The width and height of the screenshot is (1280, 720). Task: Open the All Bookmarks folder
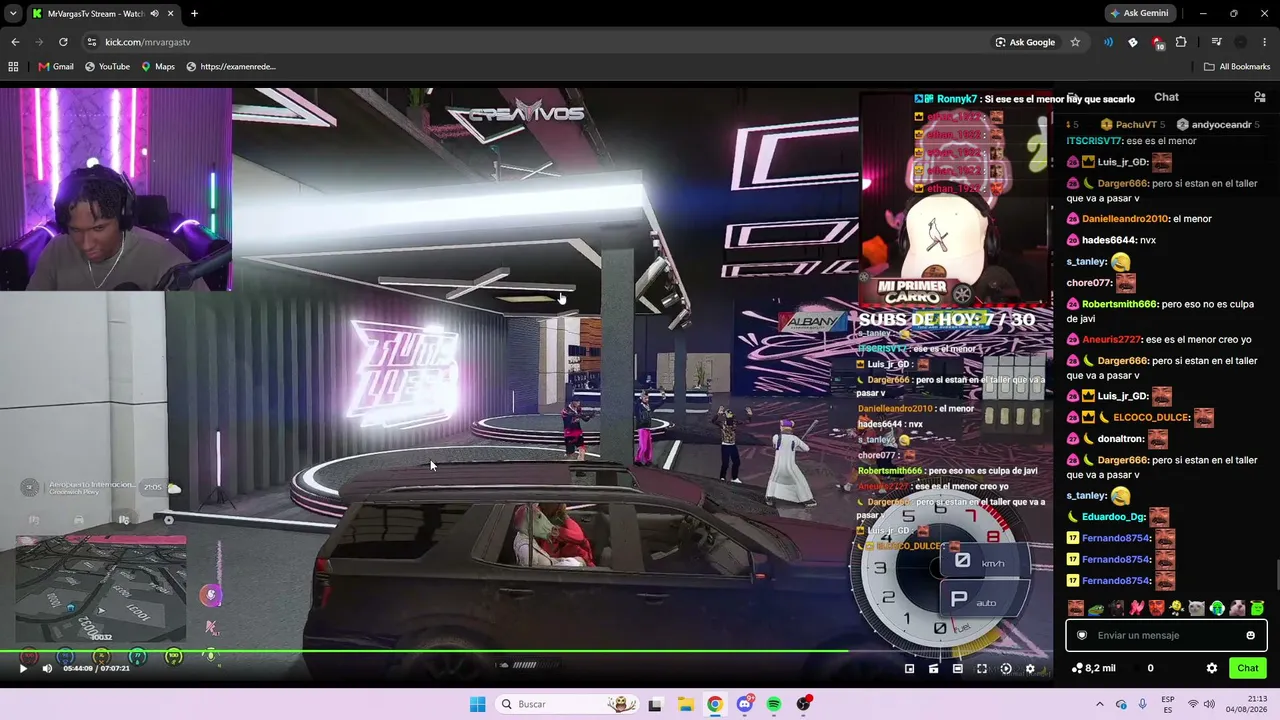tap(1237, 67)
